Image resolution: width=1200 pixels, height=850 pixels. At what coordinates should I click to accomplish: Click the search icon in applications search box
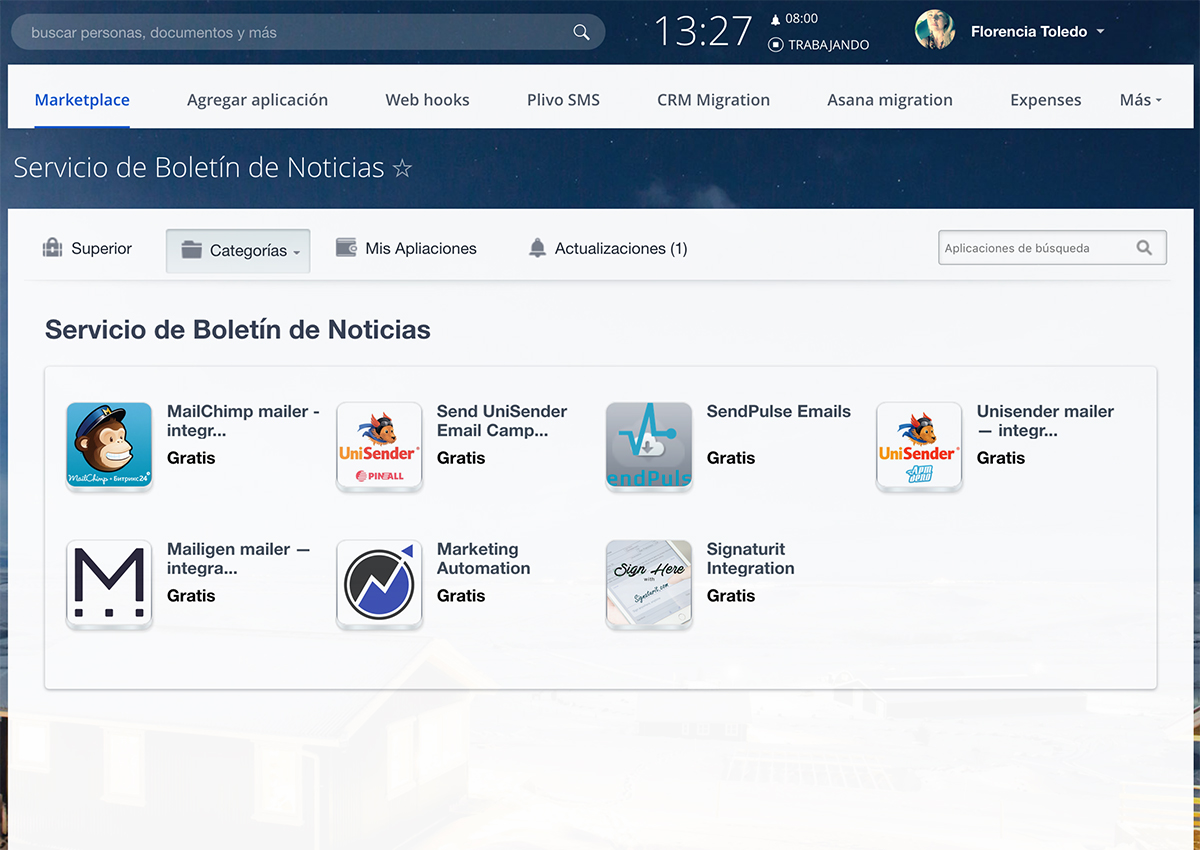tap(1144, 248)
